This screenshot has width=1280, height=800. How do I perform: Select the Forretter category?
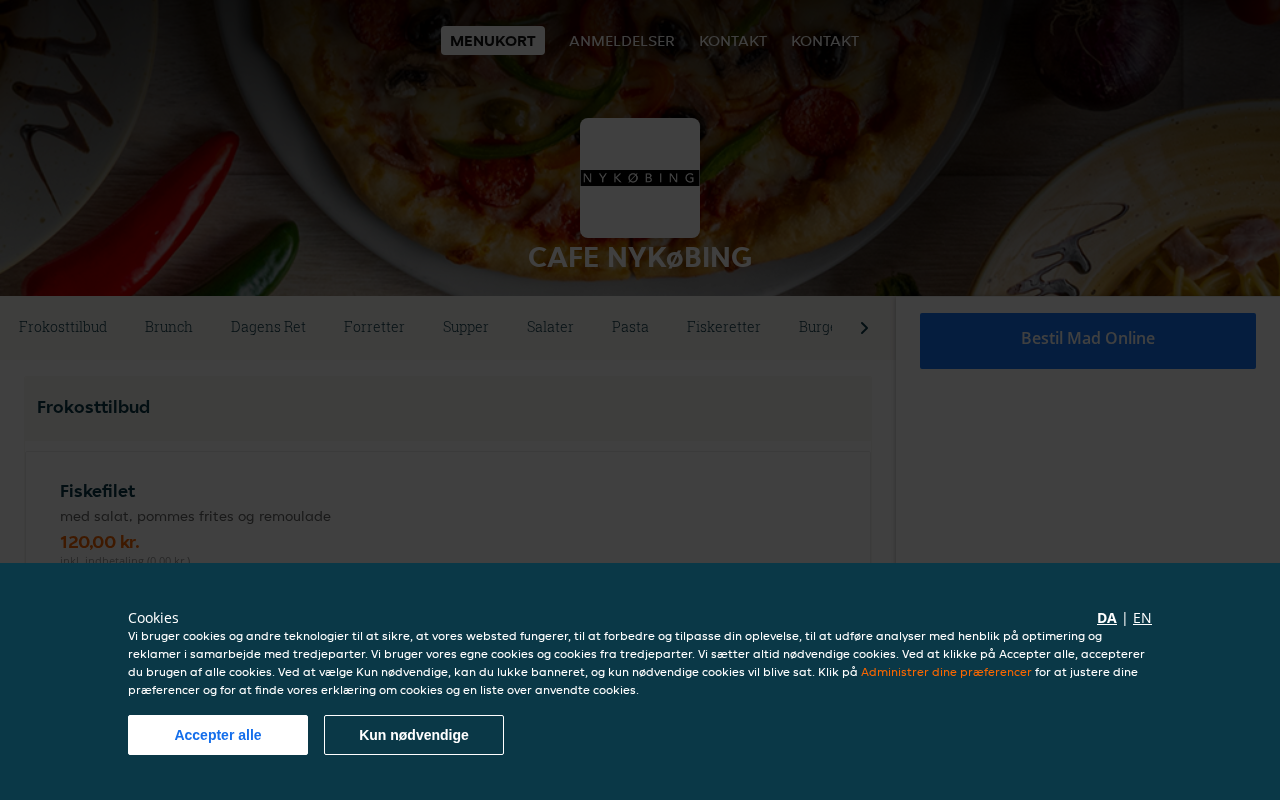pyautogui.click(x=374, y=327)
